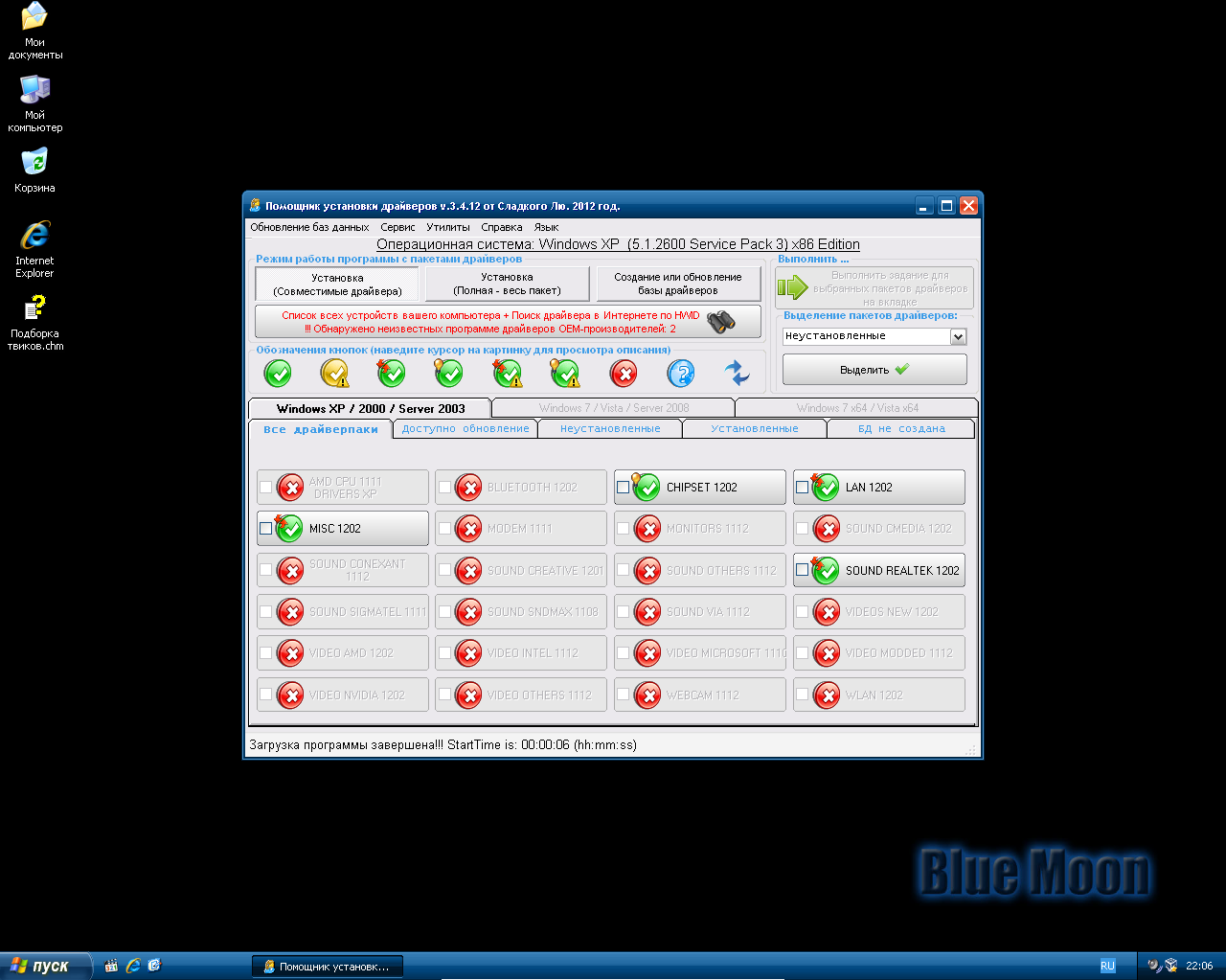1226x980 pixels.
Task: Click Установка (Совместимые драйвера) mode button
Action: point(337,285)
